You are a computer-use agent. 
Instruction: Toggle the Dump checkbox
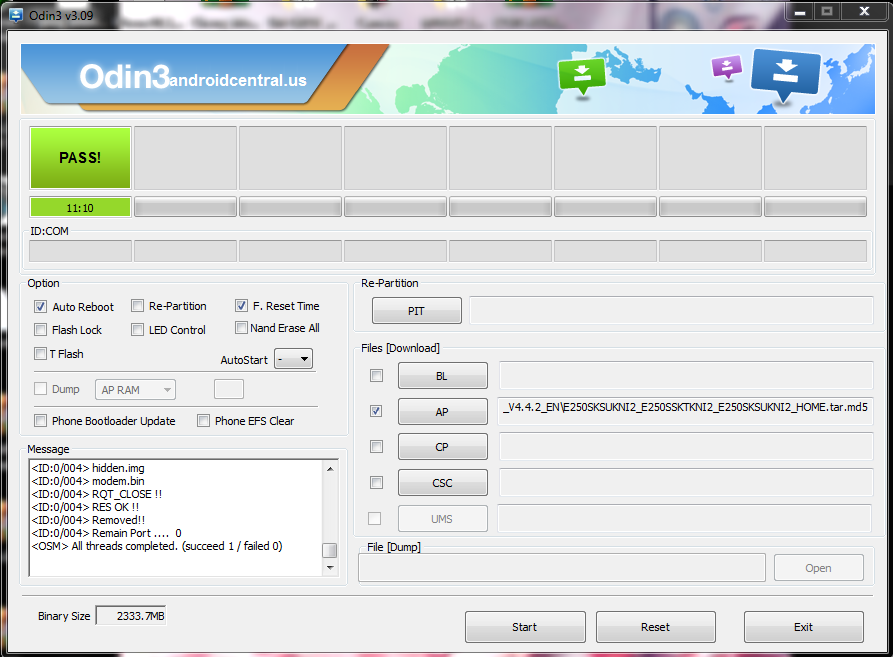[x=40, y=388]
